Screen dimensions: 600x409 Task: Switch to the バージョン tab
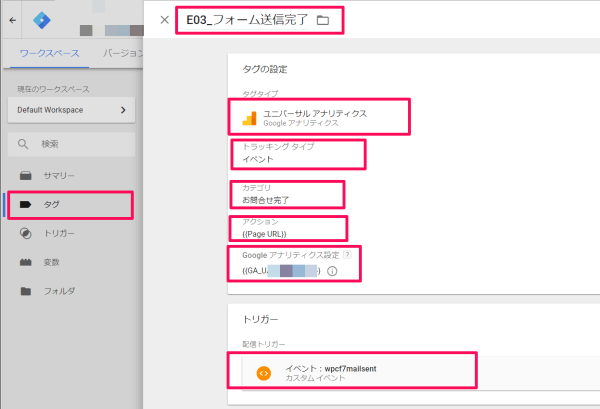(122, 53)
